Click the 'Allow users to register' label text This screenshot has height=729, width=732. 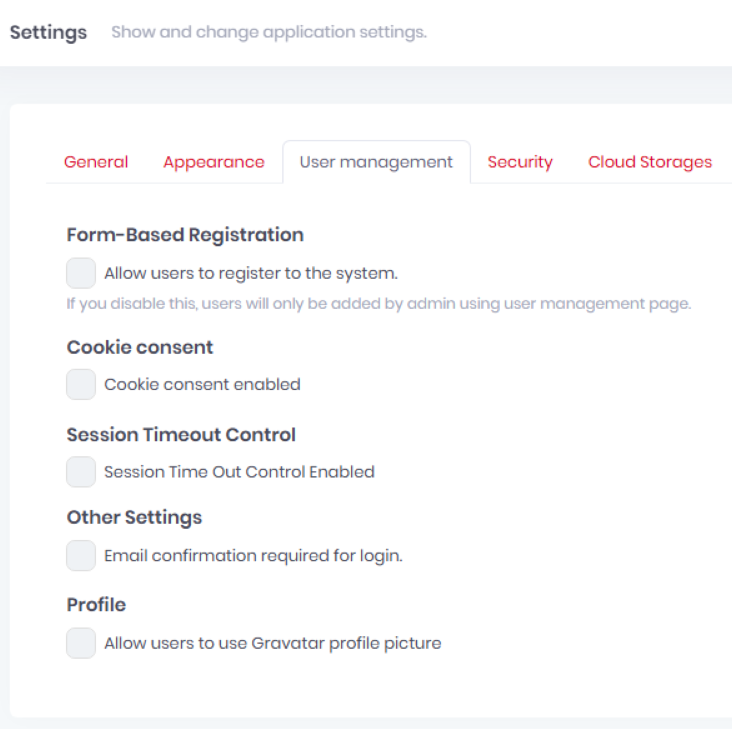pyautogui.click(x=251, y=273)
